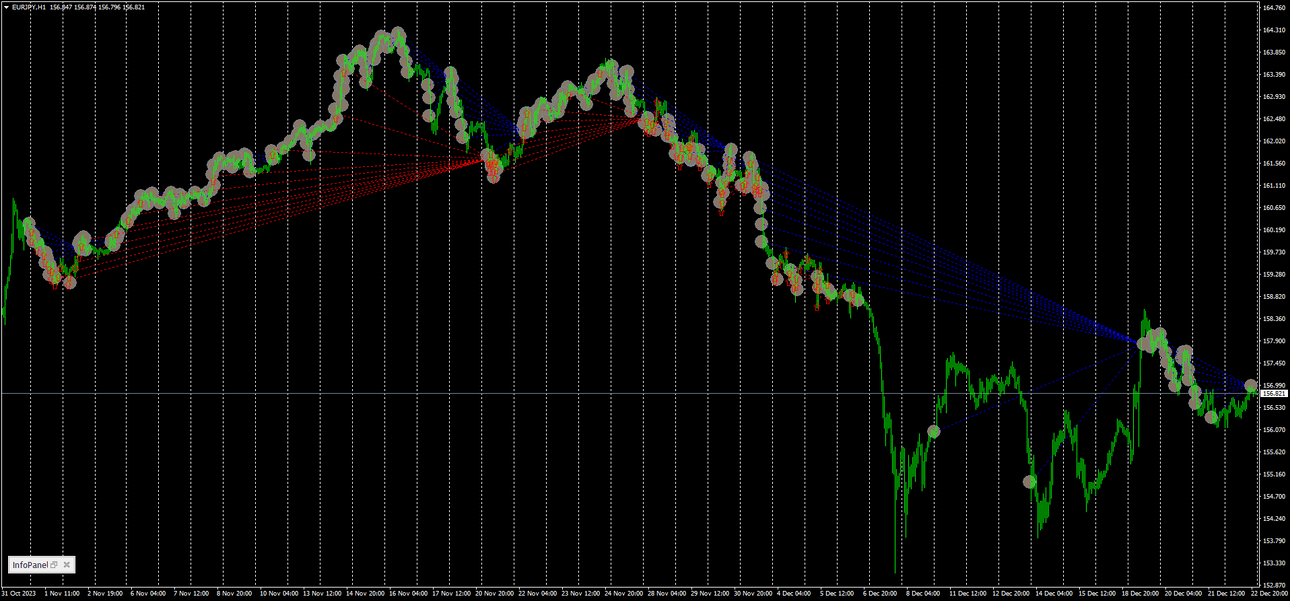Click the 164.760 price scale value
The width and height of the screenshot is (1290, 601).
tap(1274, 8)
